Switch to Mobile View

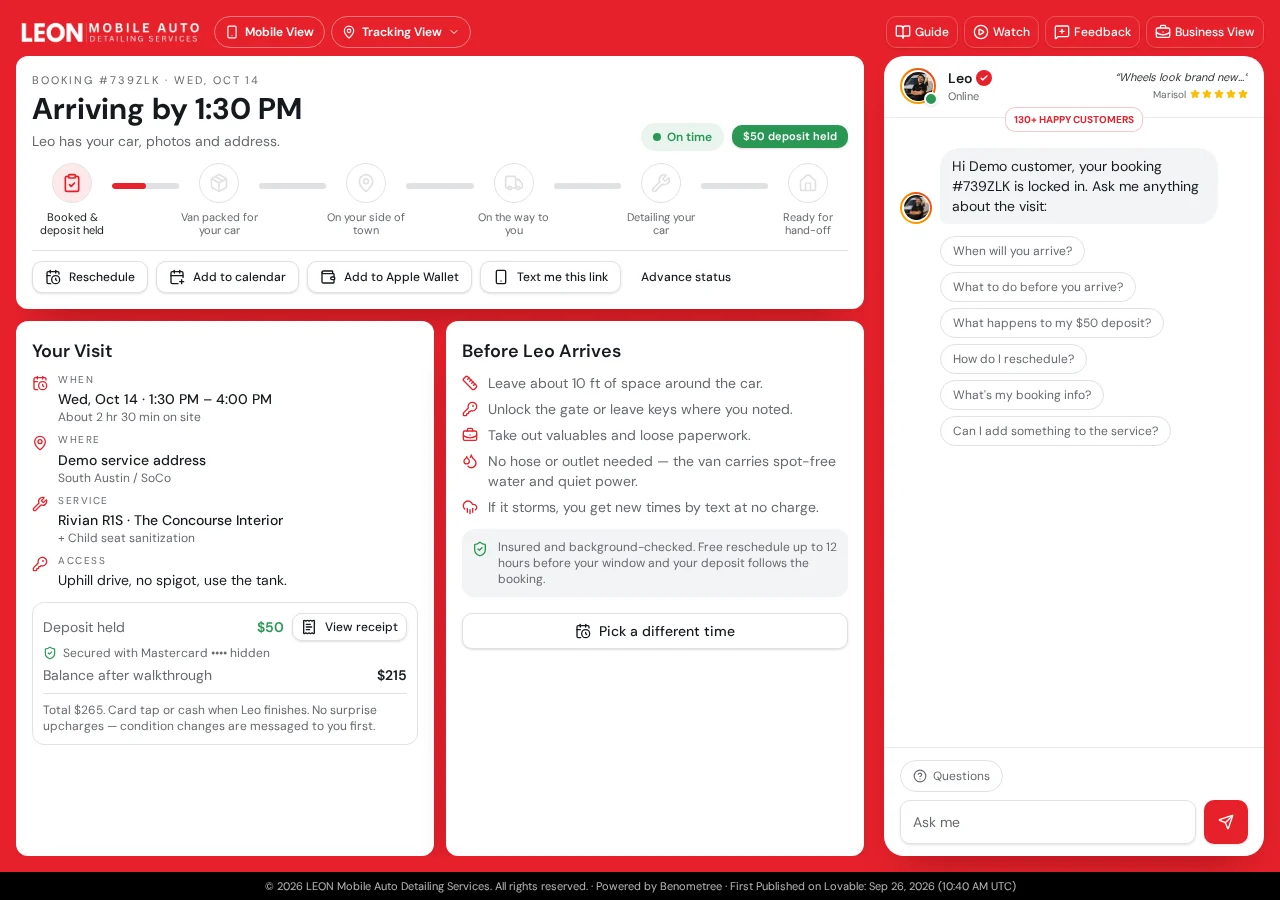(x=269, y=32)
